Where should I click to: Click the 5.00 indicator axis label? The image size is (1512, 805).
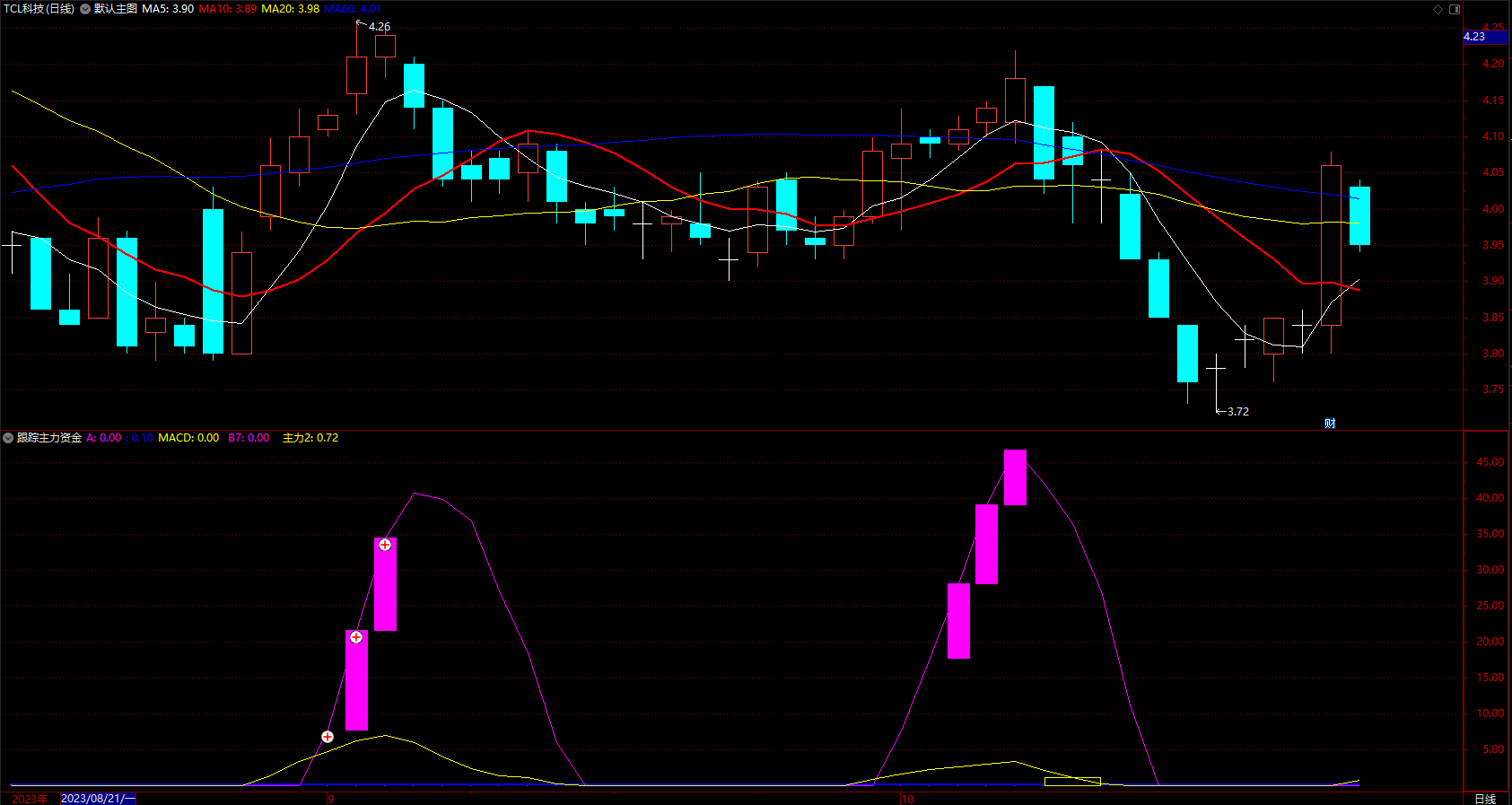pos(1493,749)
